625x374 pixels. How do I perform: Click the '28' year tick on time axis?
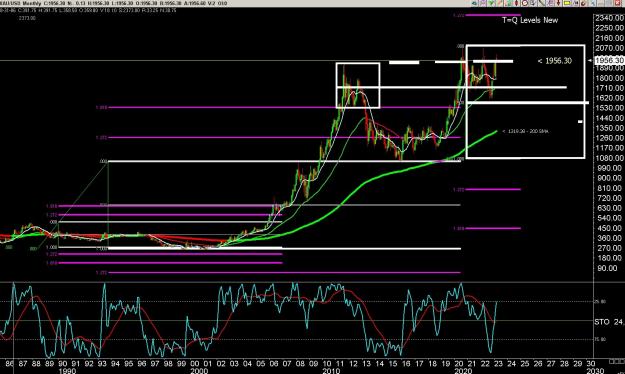(x=564, y=364)
